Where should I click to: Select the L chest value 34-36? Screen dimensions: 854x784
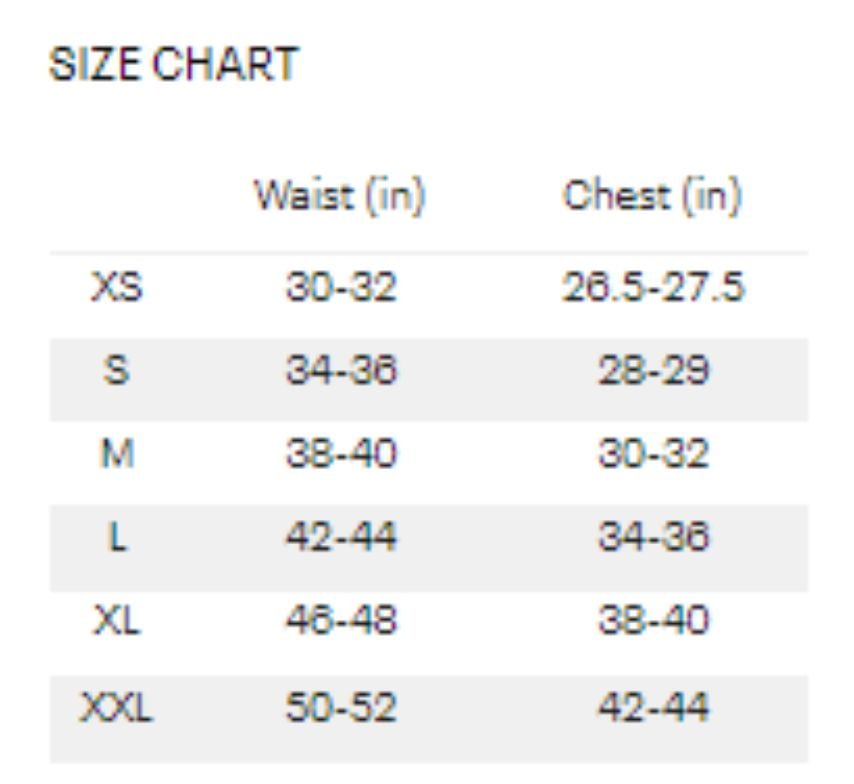point(653,538)
